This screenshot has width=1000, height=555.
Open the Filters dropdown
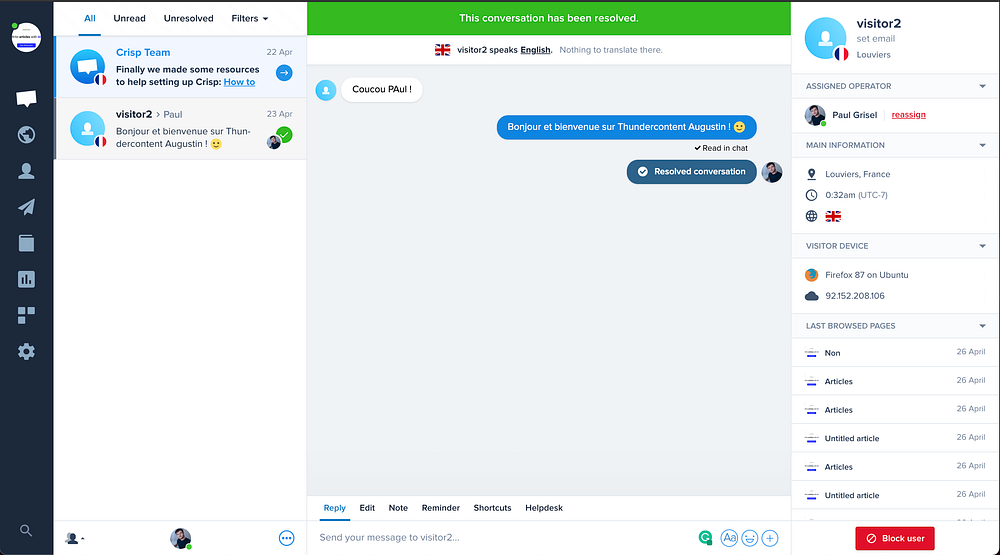[249, 18]
